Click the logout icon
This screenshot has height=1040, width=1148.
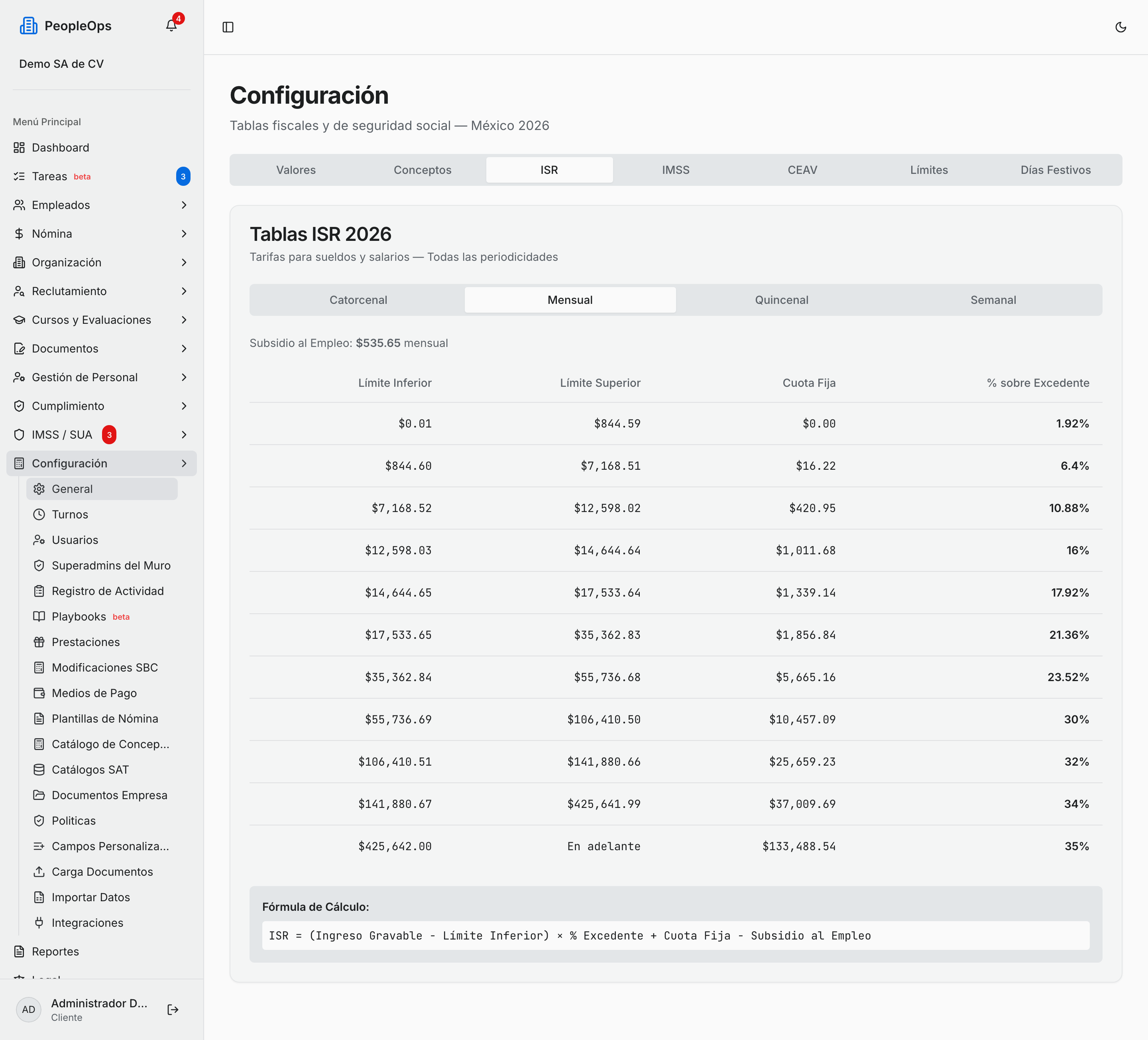(173, 1009)
